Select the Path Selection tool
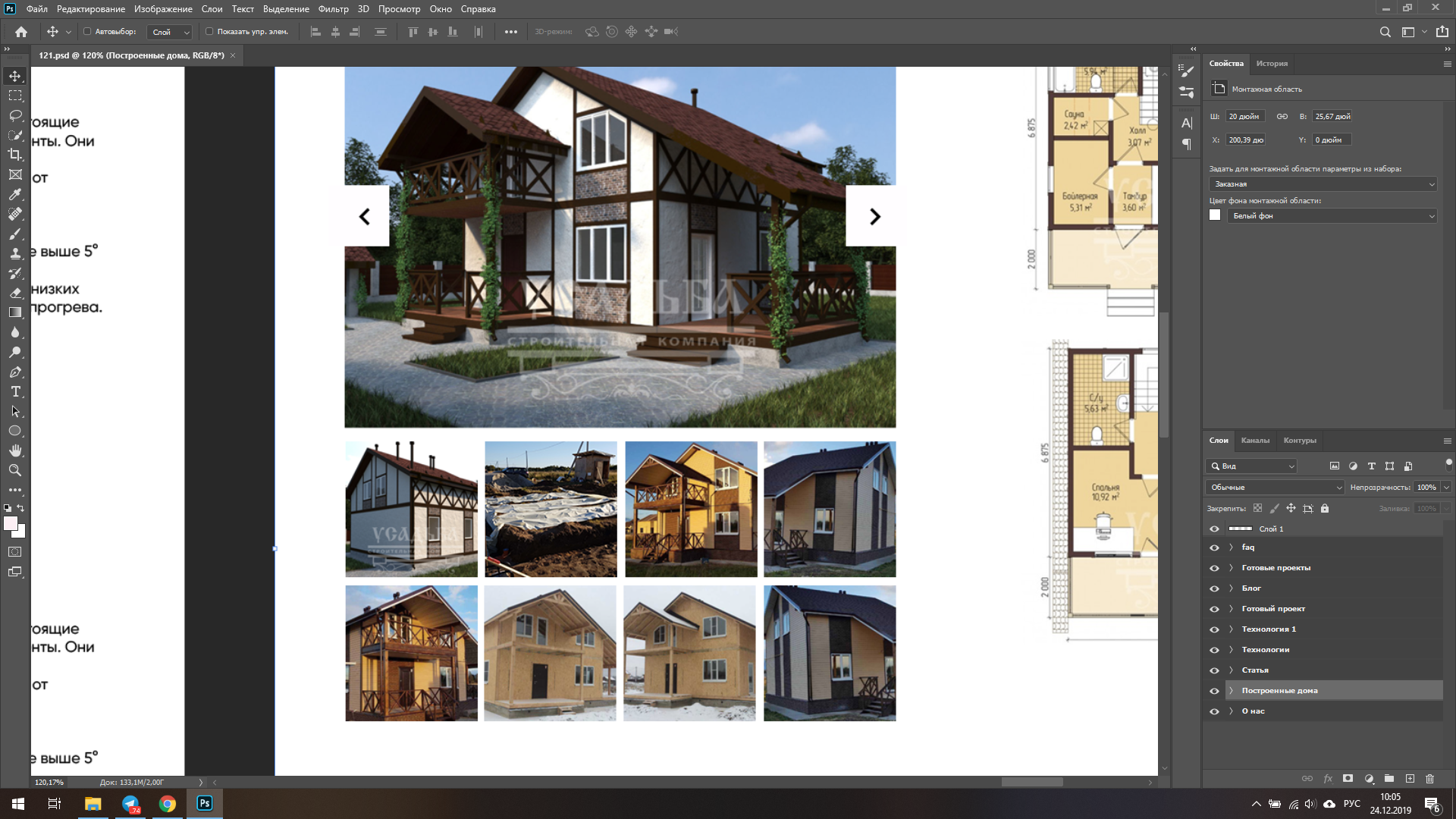 (15, 411)
